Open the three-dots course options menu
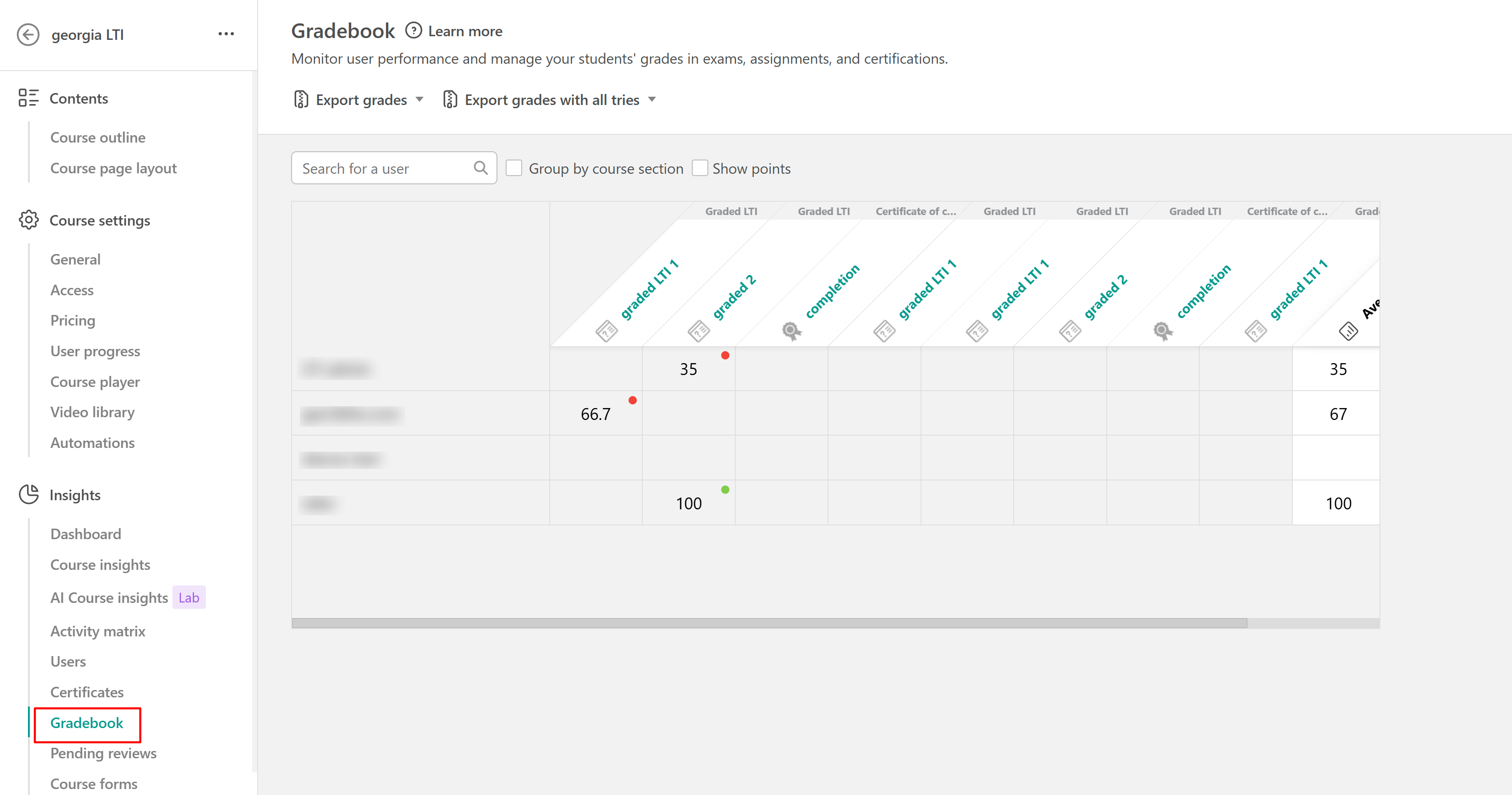Image resolution: width=1512 pixels, height=795 pixels. point(226,34)
